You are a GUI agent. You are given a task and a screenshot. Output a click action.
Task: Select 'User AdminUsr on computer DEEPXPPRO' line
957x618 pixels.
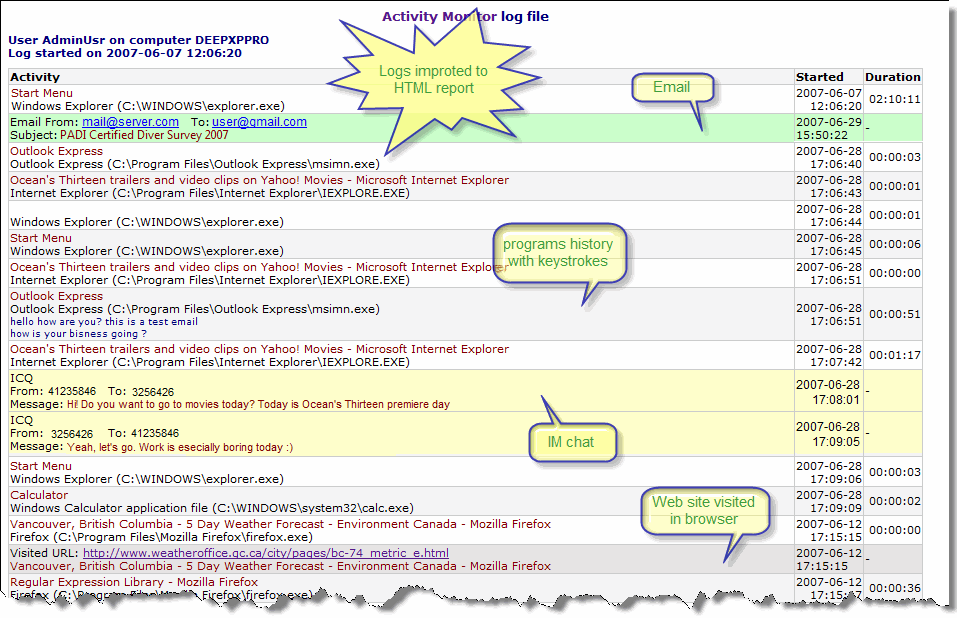(139, 40)
